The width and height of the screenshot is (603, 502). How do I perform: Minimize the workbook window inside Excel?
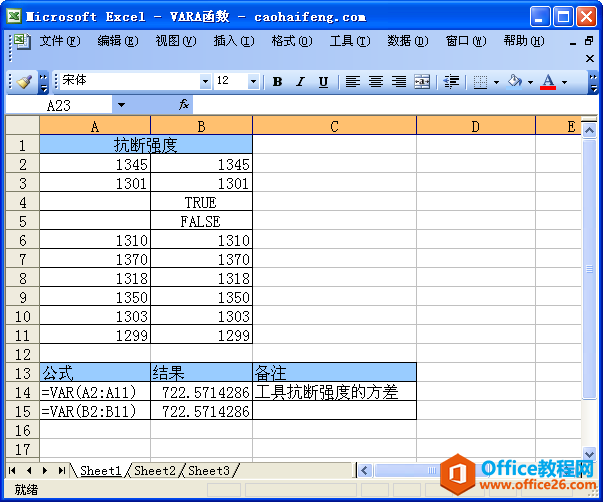[x=573, y=42]
